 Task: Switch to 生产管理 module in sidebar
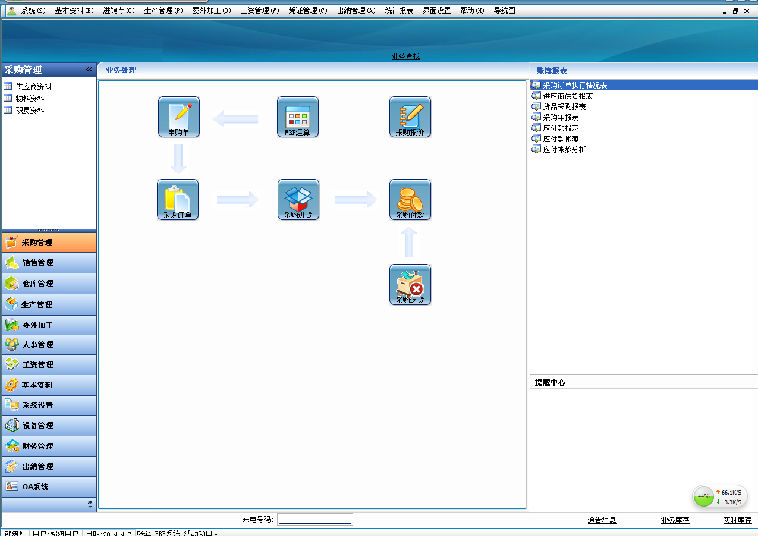pos(49,304)
